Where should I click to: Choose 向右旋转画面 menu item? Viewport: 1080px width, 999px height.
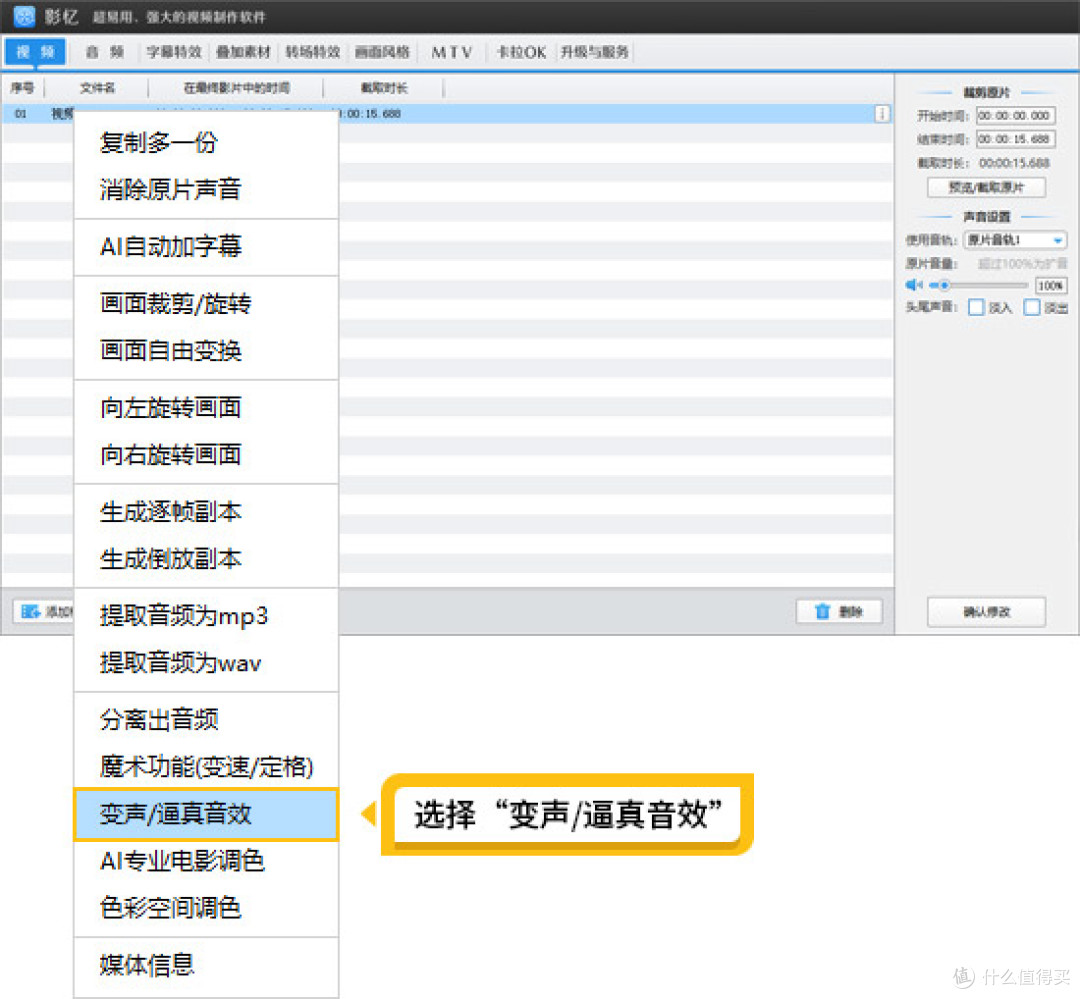pyautogui.click(x=206, y=454)
